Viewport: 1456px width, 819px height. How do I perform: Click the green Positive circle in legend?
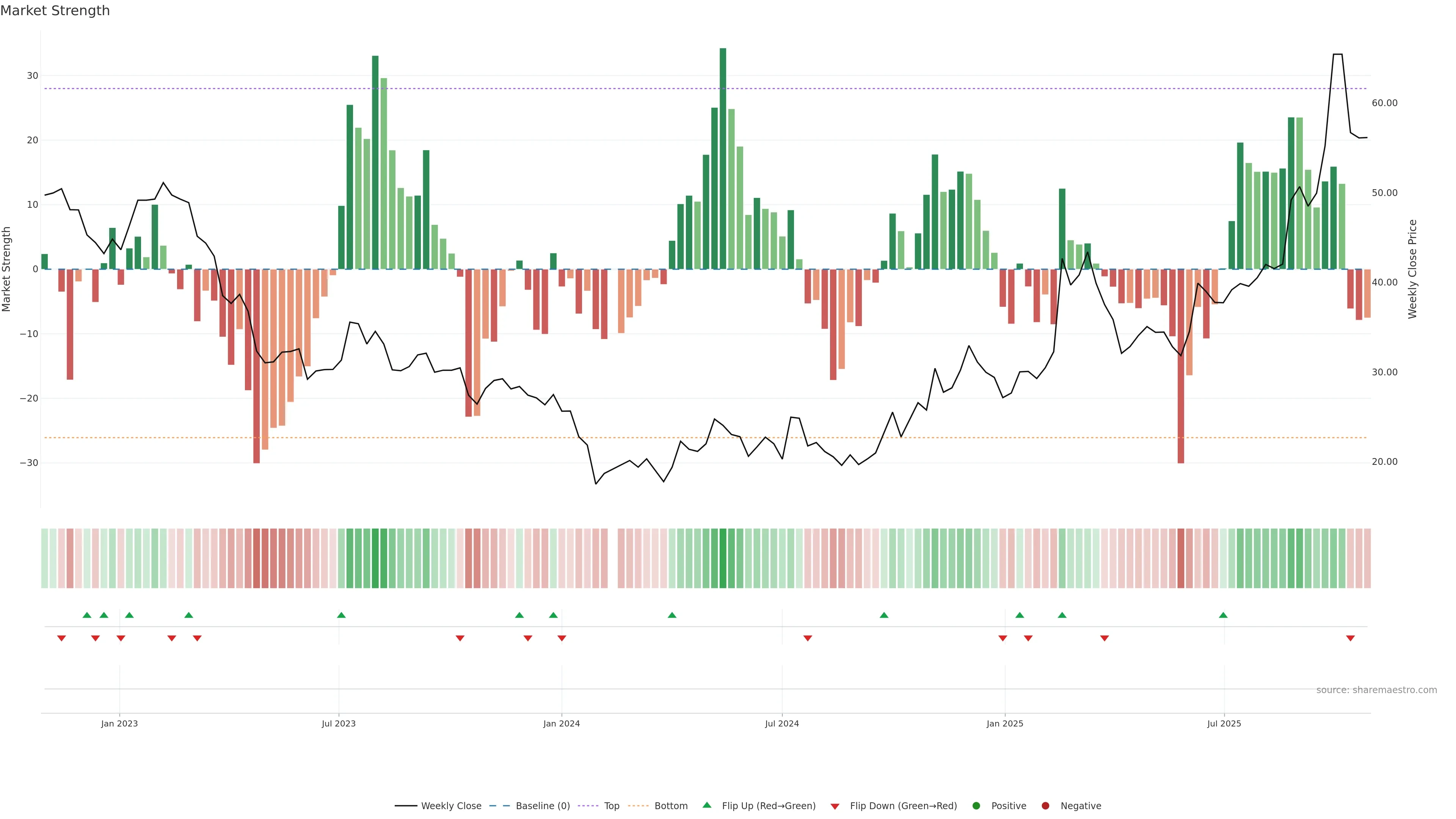tap(976, 806)
